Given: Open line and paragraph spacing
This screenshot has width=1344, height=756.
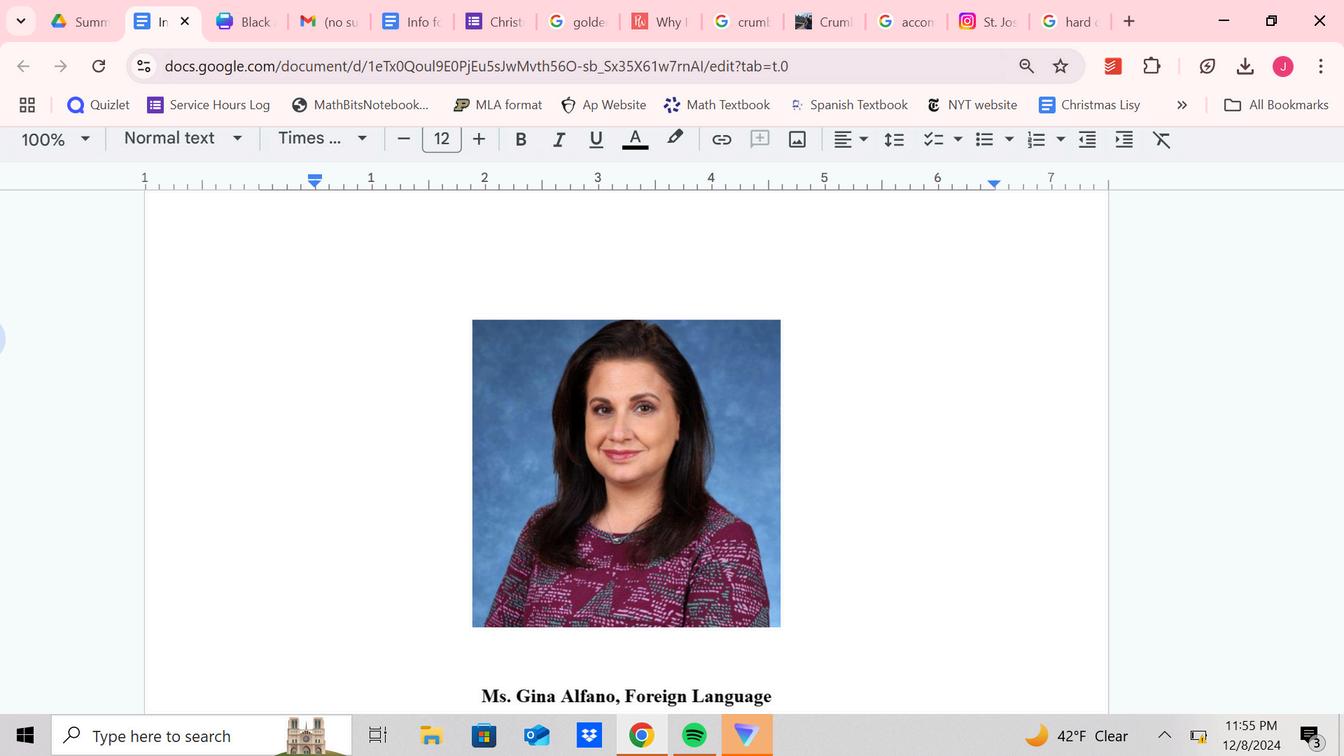Looking at the screenshot, I should click(894, 139).
